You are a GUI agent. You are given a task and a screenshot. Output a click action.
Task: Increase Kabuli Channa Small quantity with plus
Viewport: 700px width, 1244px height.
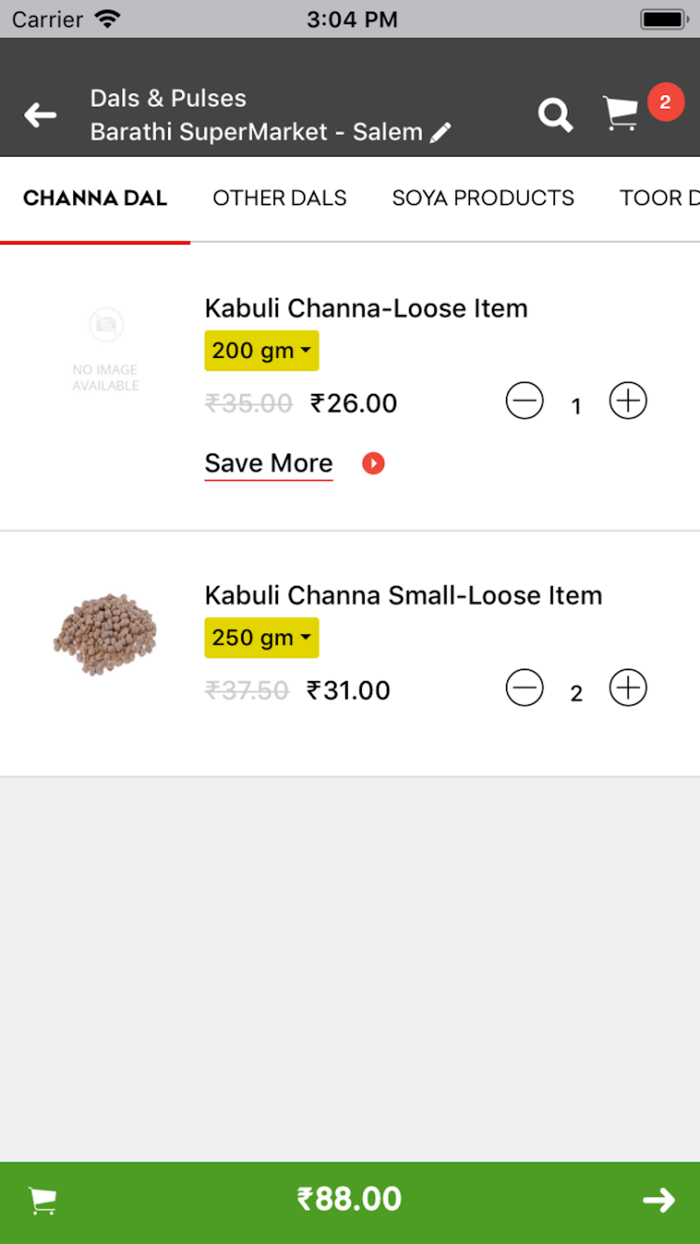tap(628, 688)
